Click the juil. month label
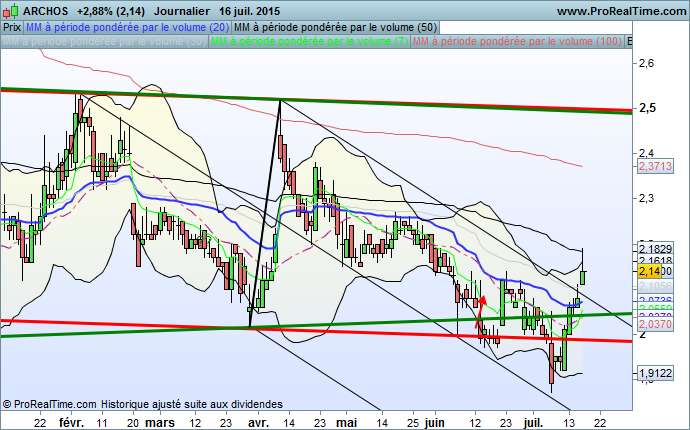The height and width of the screenshot is (430, 690). [534, 423]
